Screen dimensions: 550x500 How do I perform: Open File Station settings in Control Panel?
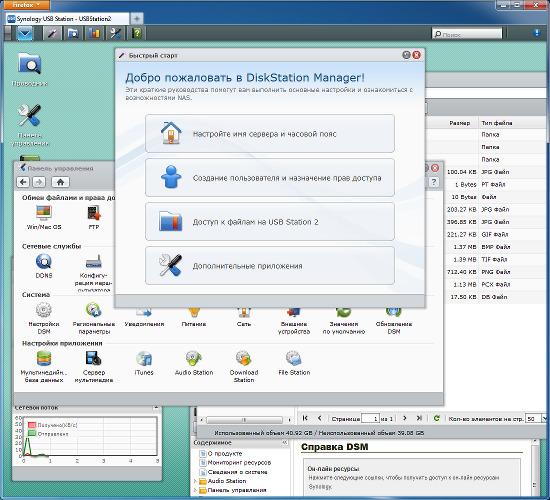coord(294,363)
